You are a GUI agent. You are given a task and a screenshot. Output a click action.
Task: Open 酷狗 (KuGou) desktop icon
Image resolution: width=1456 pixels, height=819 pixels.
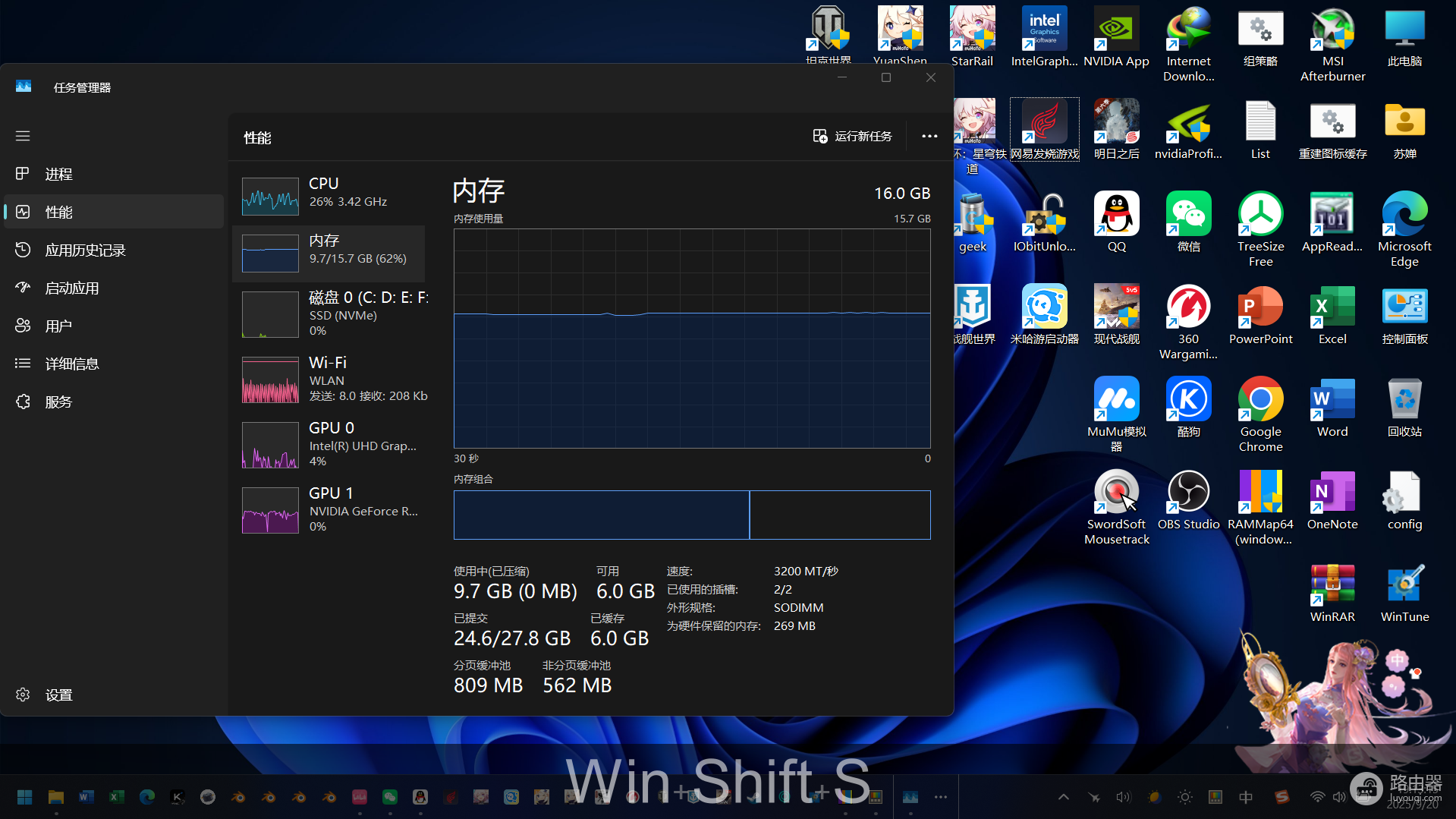coord(1188,408)
